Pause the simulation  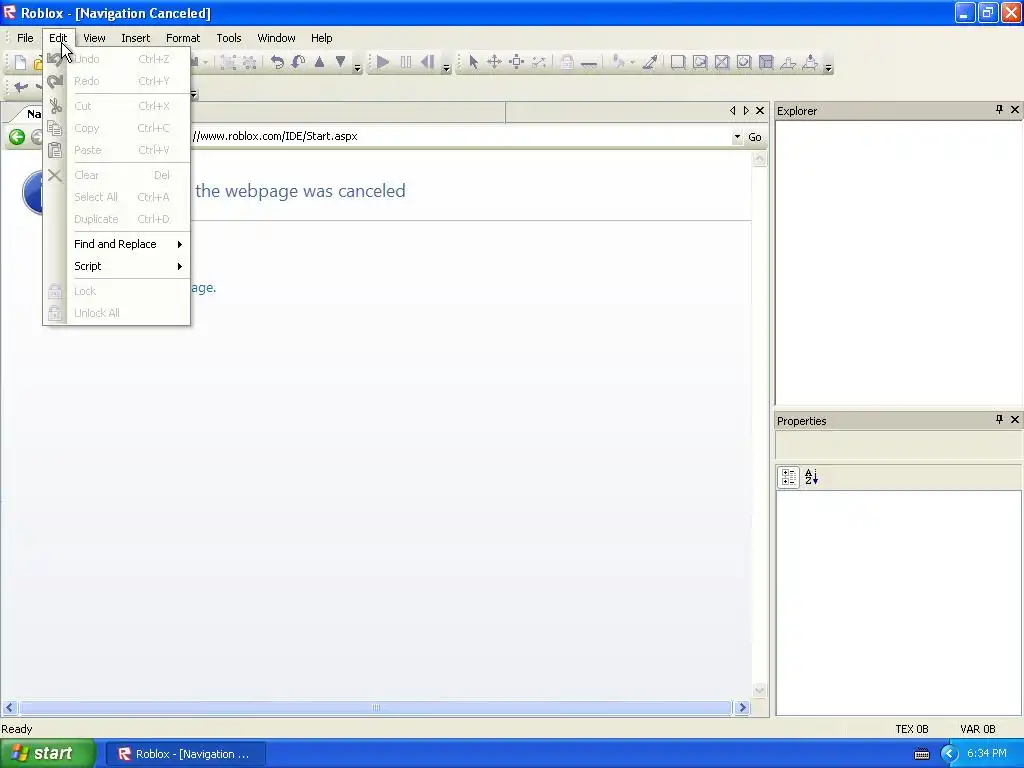pos(406,63)
